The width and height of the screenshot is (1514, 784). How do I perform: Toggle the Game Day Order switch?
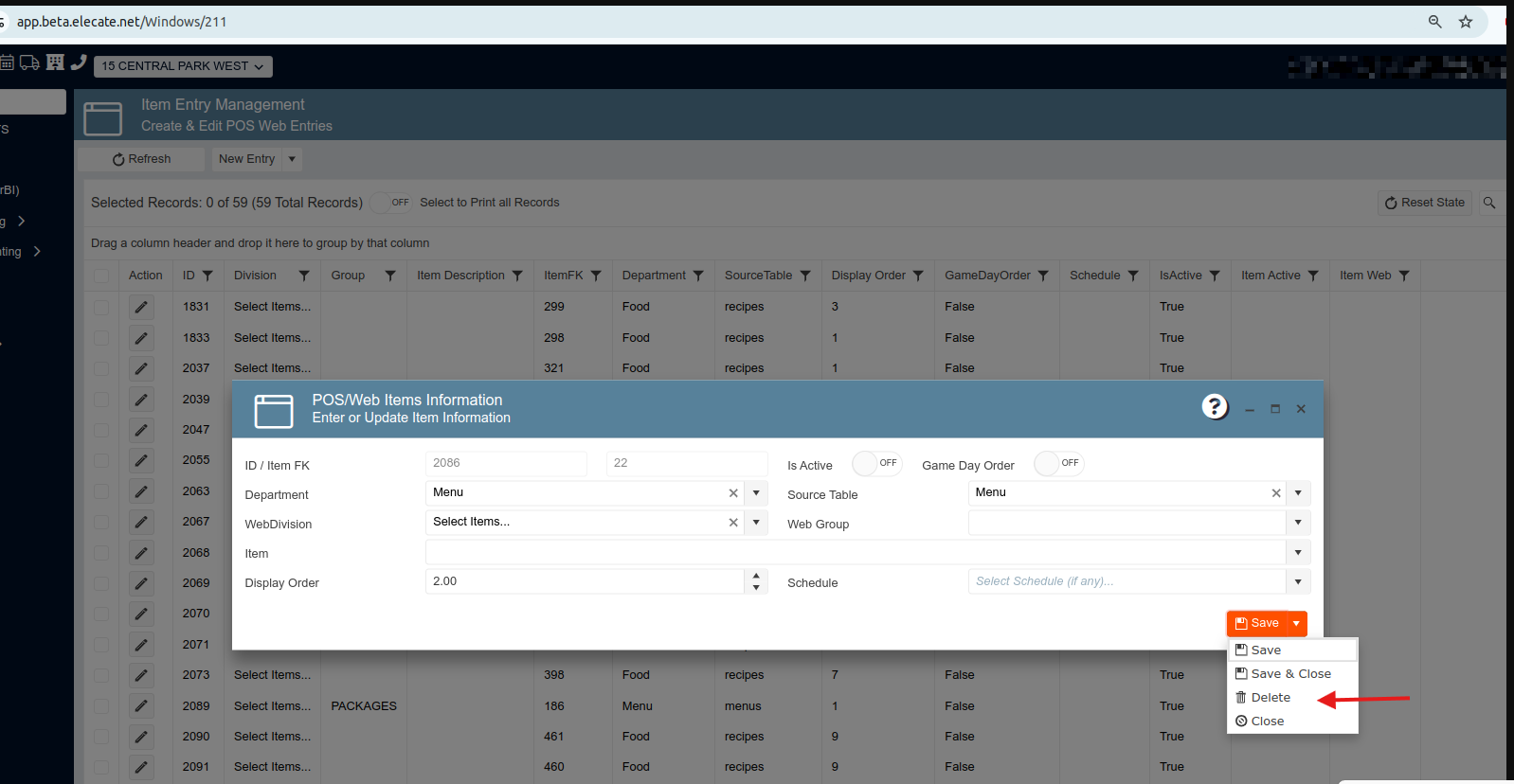(x=1058, y=464)
